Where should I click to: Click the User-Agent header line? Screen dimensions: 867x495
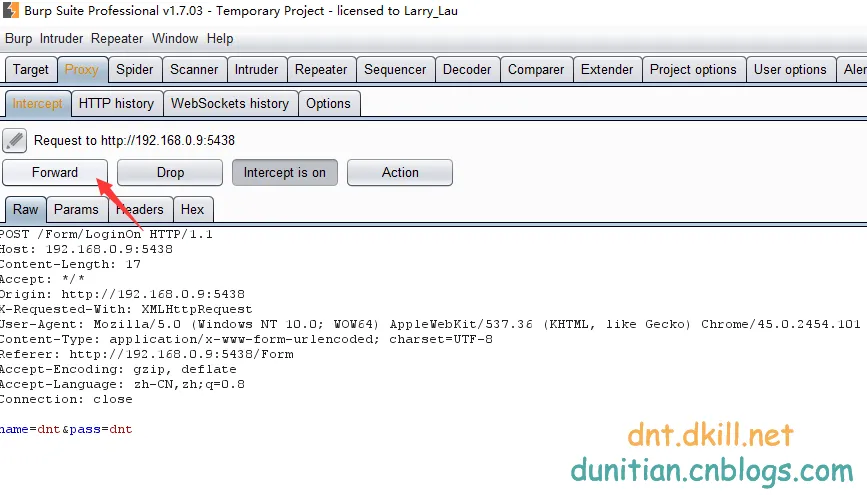(430, 324)
